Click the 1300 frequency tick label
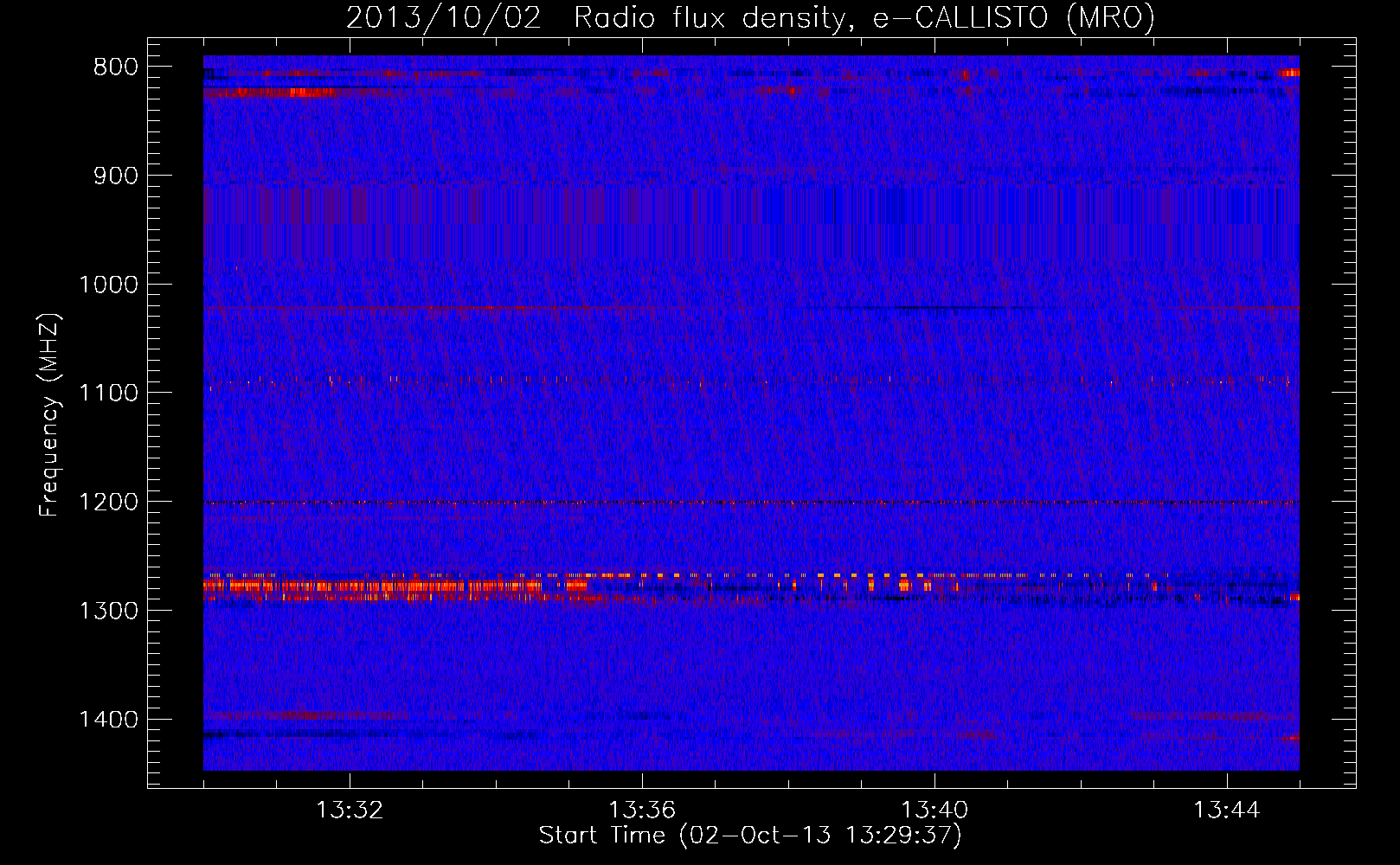This screenshot has width=1400, height=865. click(108, 611)
